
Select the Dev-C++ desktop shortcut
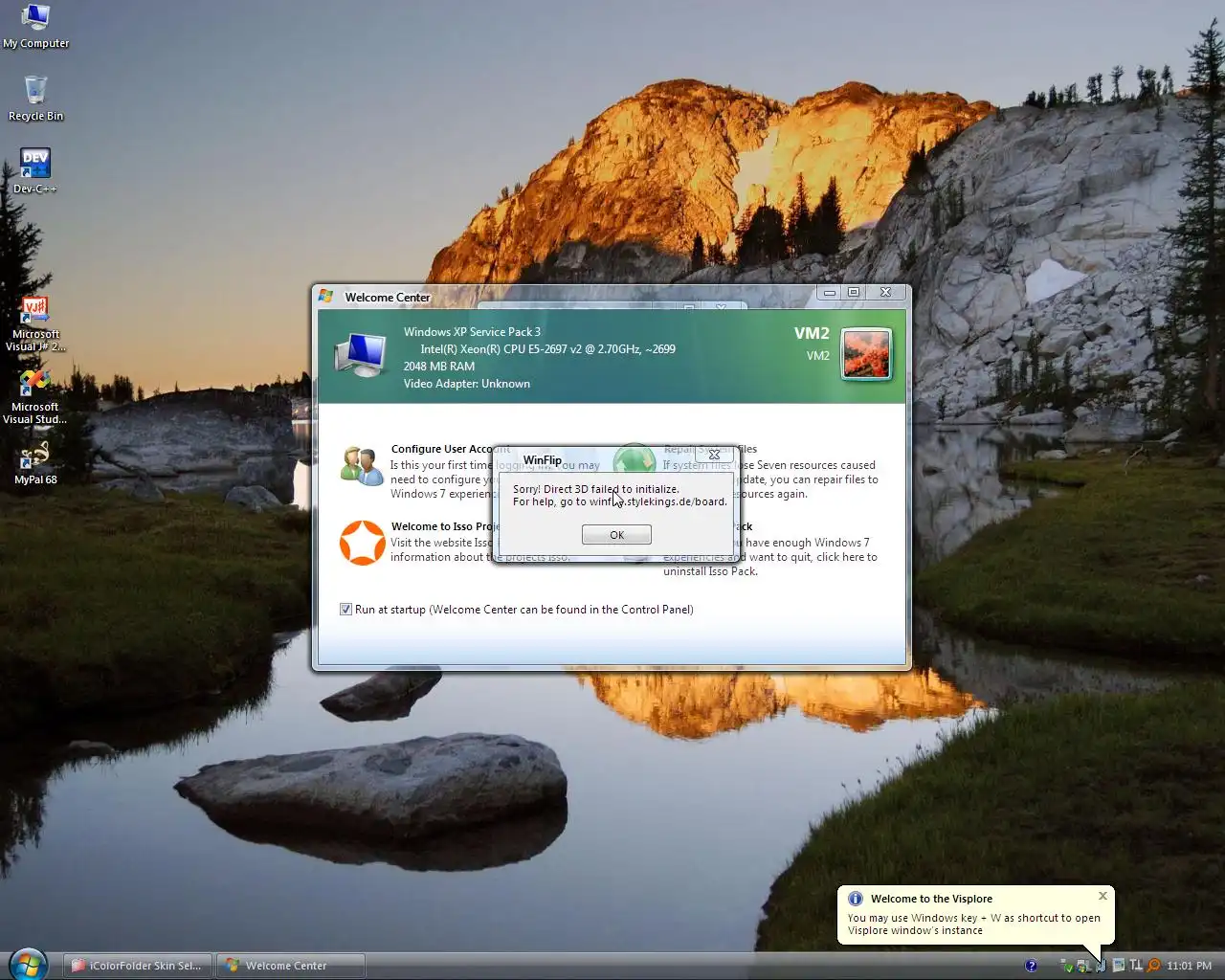pos(35,171)
